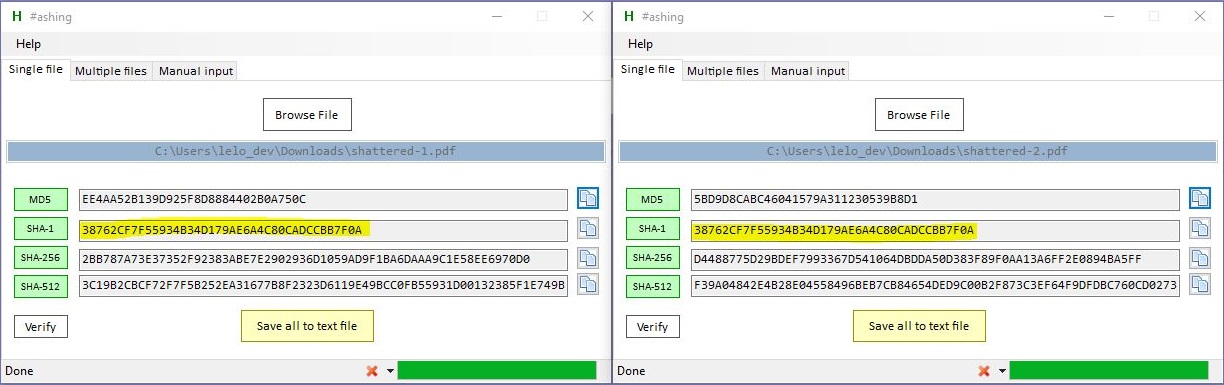Click Save all to text file in right window
The image size is (1224, 385).
918,326
